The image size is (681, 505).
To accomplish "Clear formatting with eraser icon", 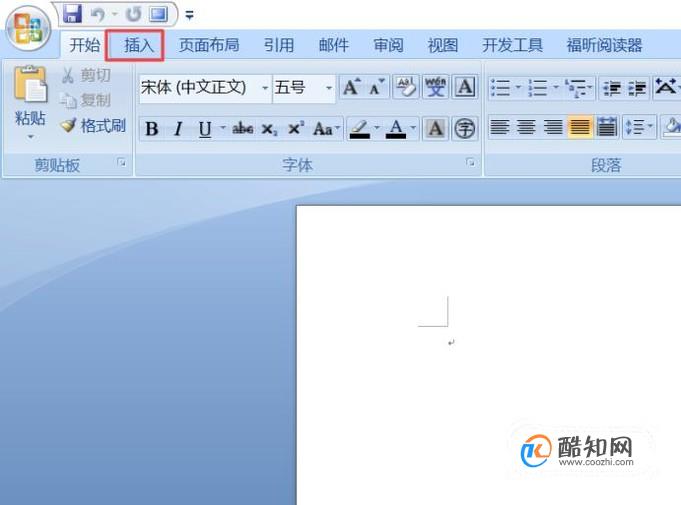I will pos(406,86).
